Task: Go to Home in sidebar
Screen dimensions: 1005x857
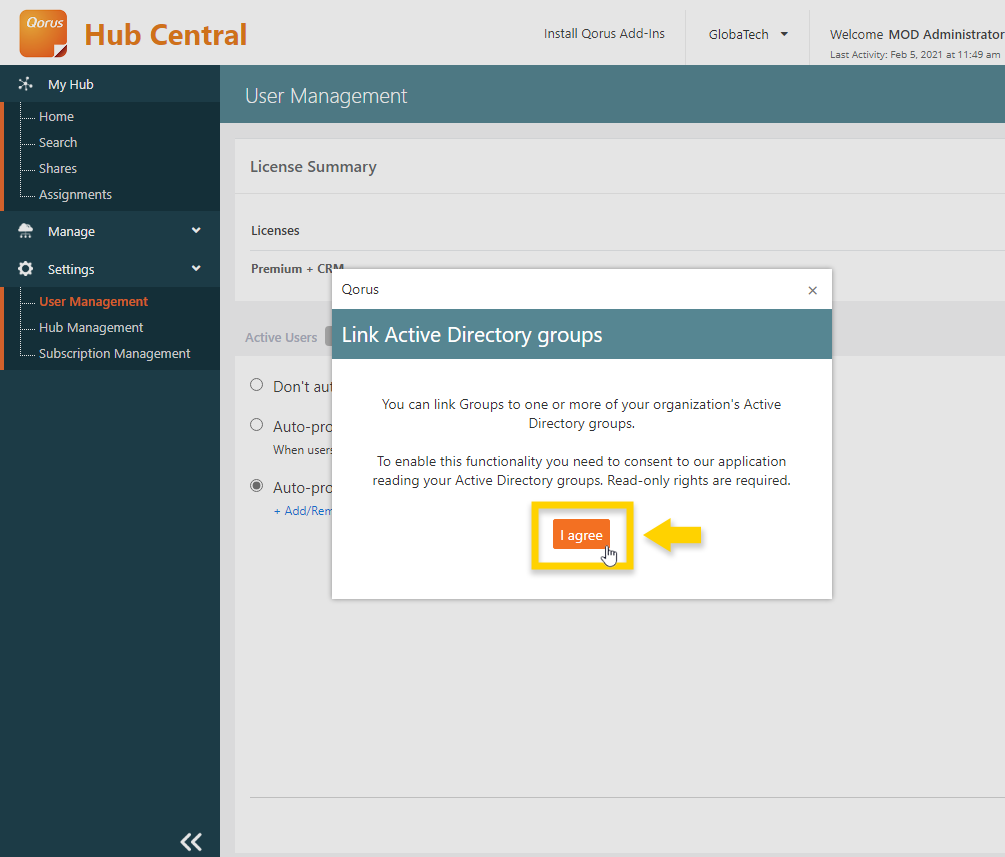Action: (x=56, y=116)
